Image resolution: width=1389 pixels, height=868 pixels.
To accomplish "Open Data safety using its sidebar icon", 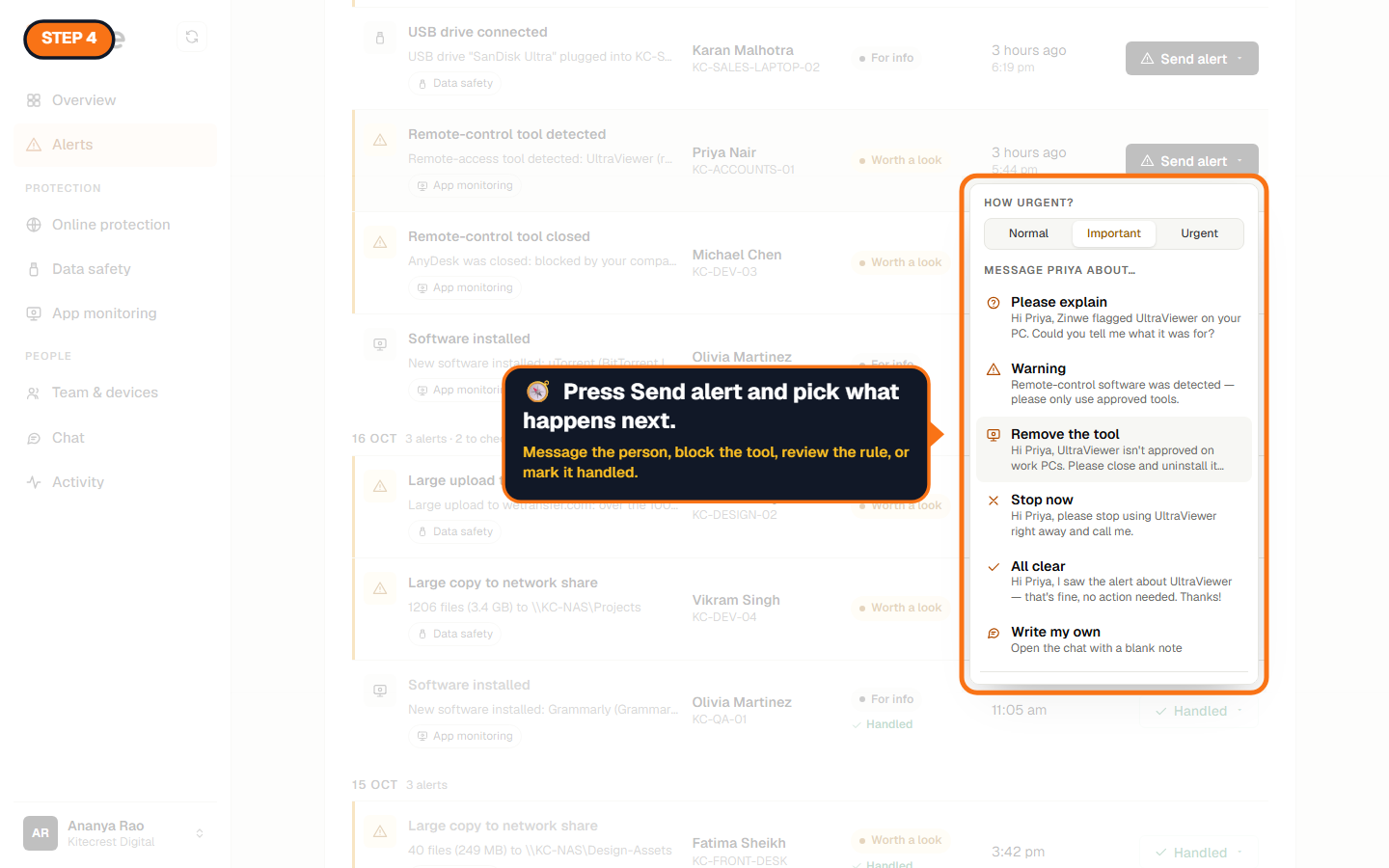I will click(x=34, y=269).
